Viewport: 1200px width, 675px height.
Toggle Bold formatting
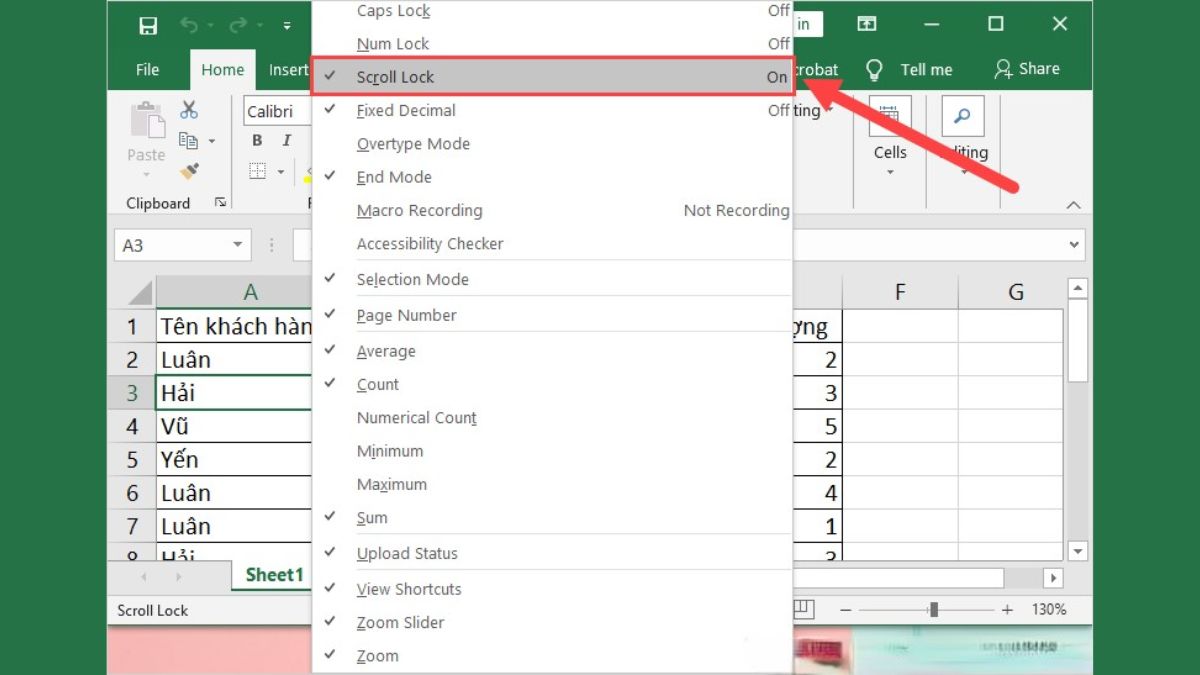tap(257, 141)
